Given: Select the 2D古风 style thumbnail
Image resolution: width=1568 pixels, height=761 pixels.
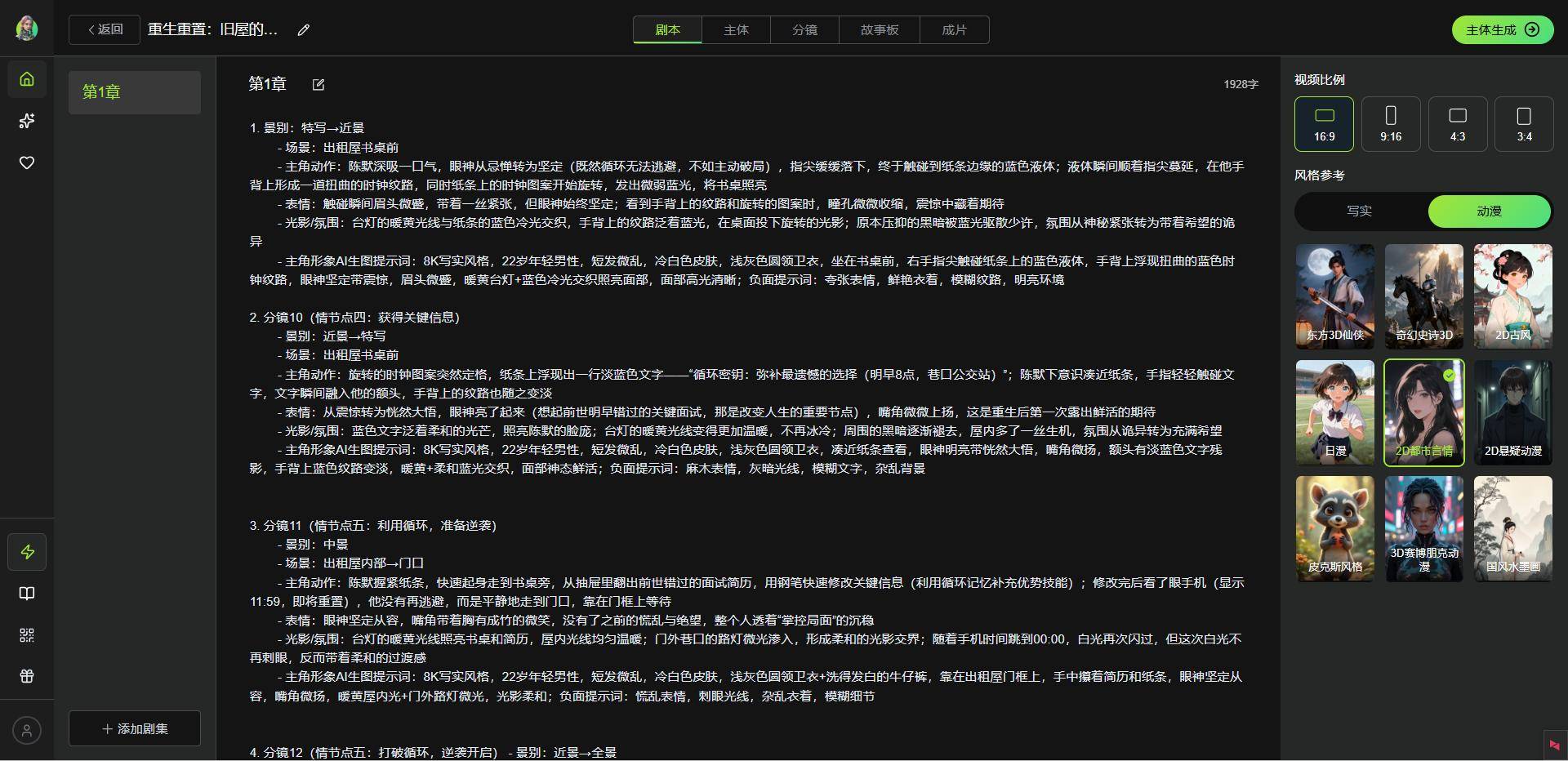Looking at the screenshot, I should pos(1512,296).
